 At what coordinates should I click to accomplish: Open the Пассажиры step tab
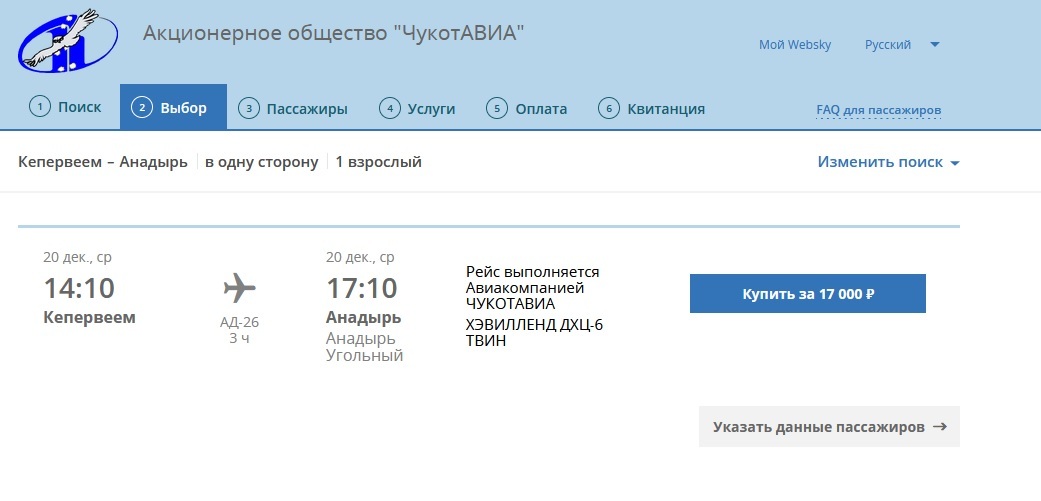tap(293, 108)
